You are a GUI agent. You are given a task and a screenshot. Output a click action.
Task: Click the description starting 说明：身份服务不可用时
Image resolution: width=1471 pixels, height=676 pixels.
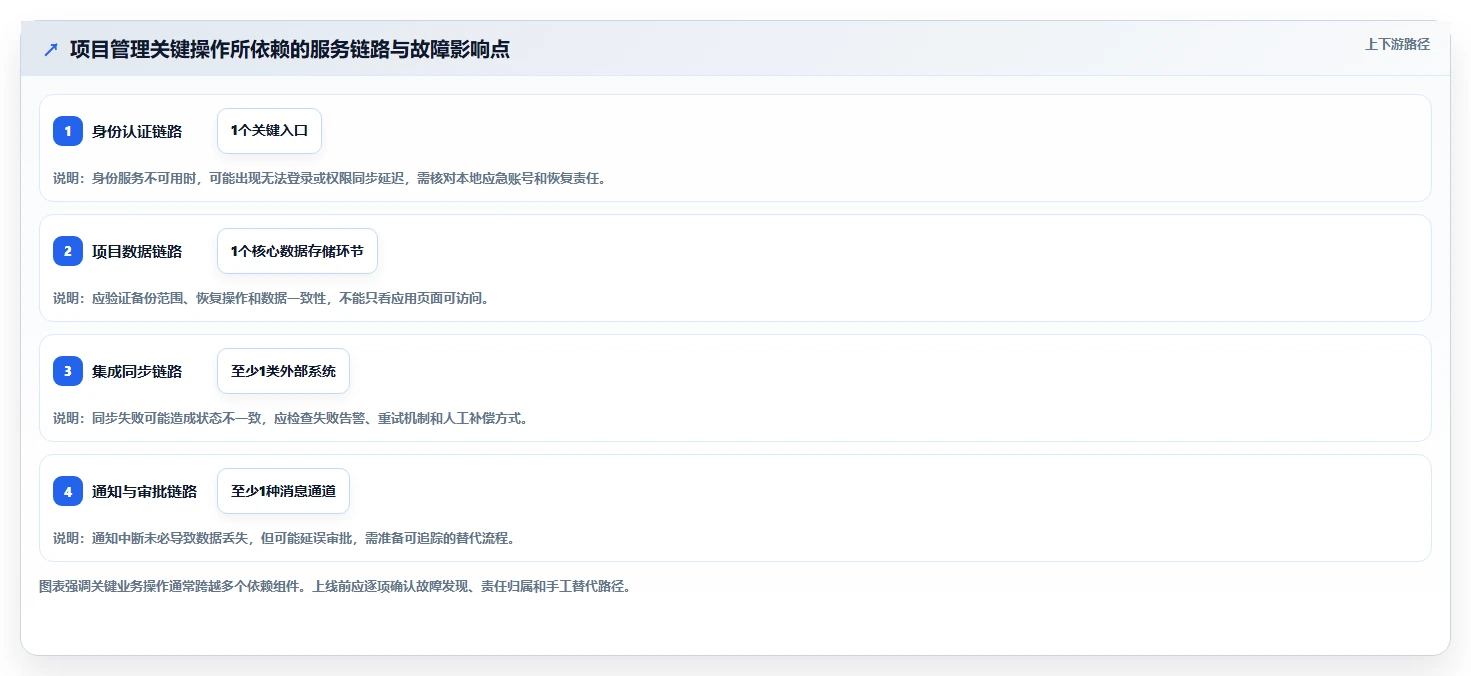point(329,178)
